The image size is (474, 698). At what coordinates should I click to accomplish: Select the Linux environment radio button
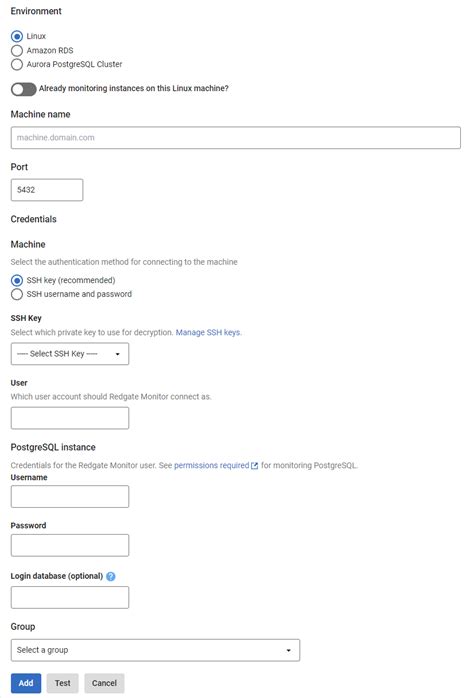(x=17, y=36)
